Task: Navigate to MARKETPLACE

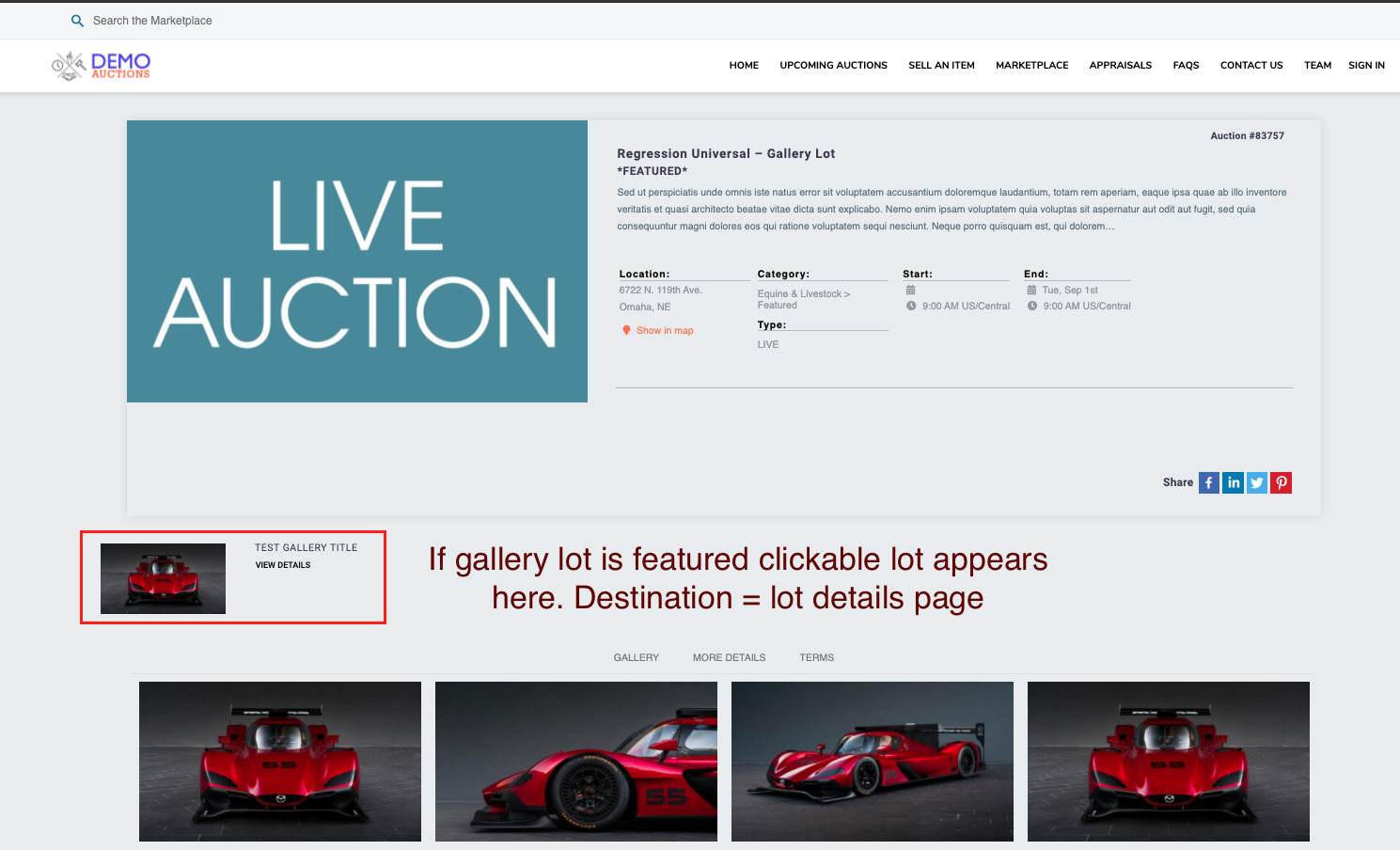Action: [1031, 66]
